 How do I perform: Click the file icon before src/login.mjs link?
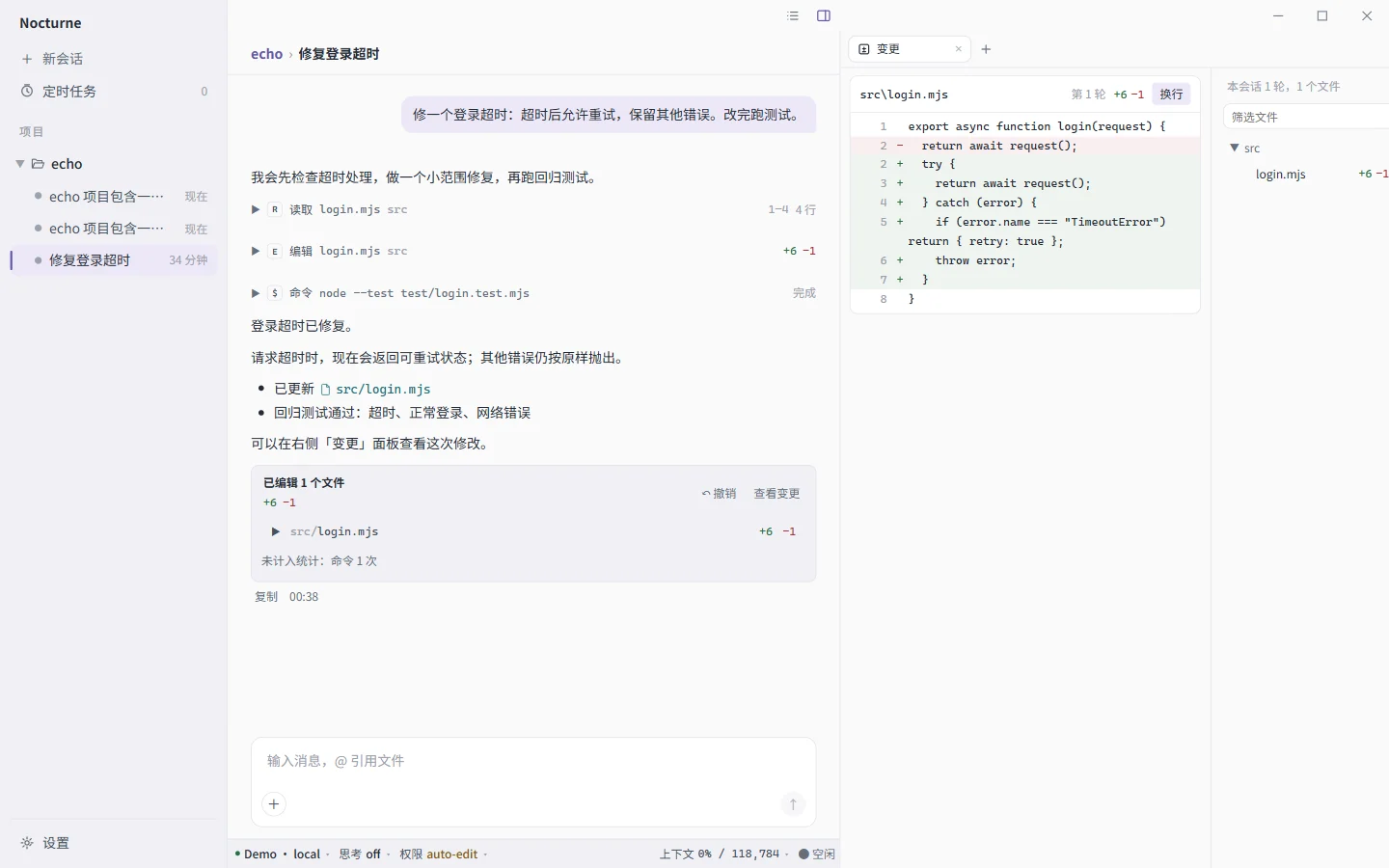326,390
